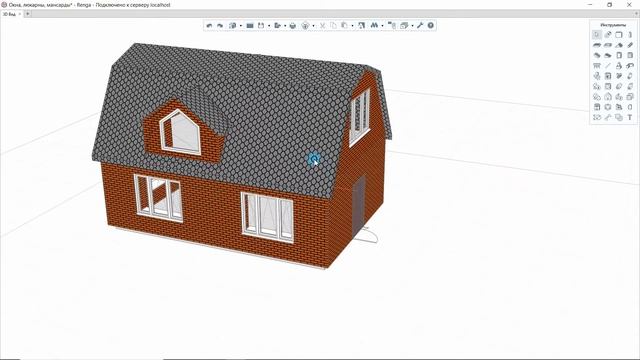Click the printer icon
This screenshot has height=360, width=640.
pyautogui.click(x=293, y=26)
